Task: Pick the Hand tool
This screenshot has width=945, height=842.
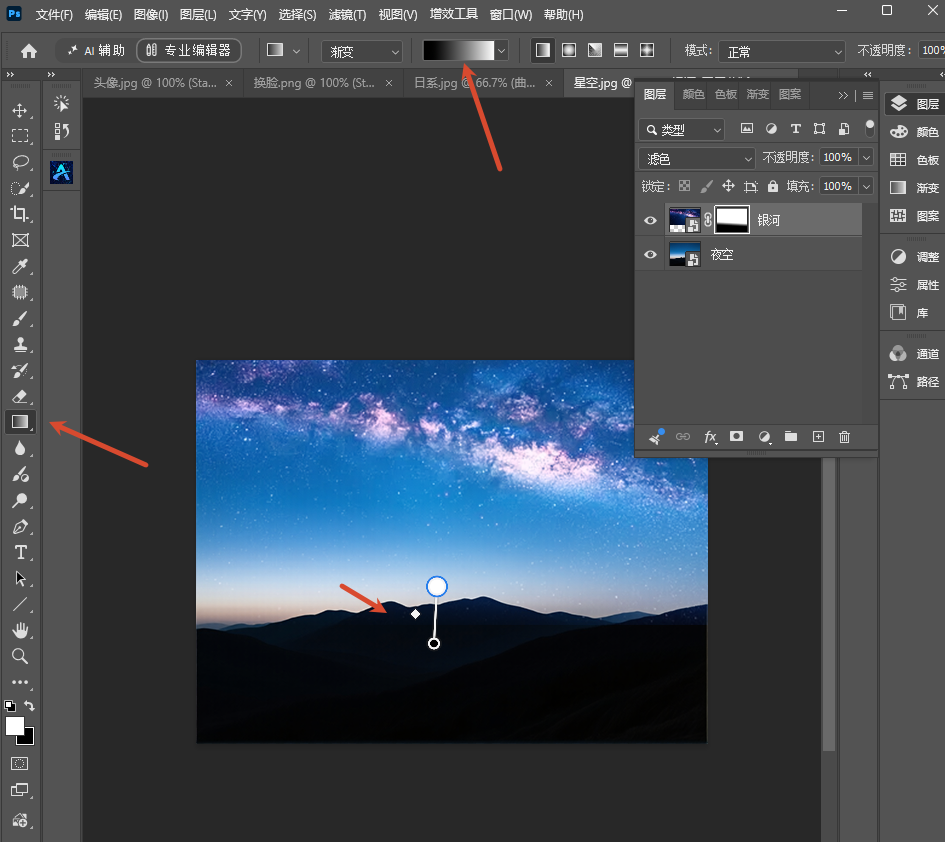Action: (20, 630)
